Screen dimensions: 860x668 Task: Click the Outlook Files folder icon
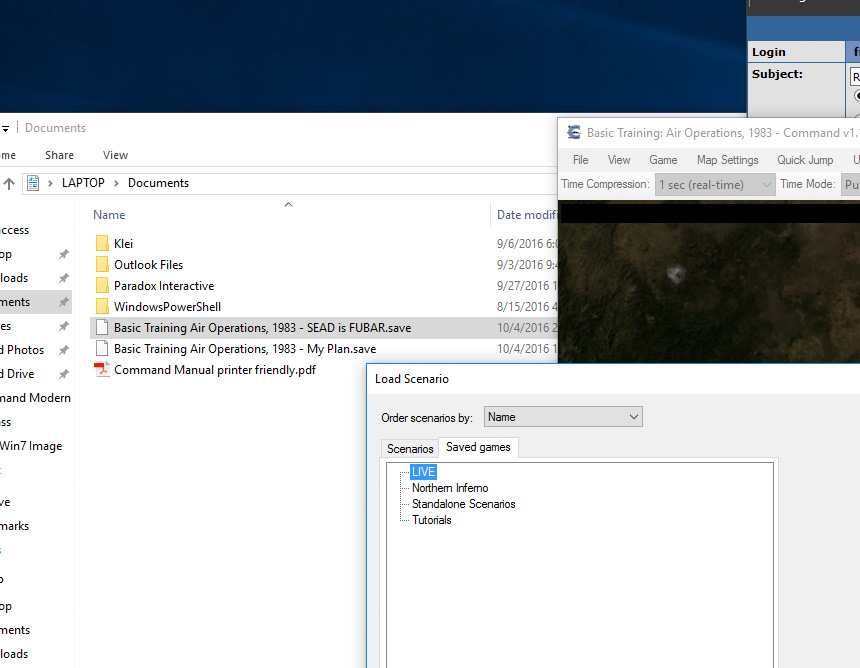click(x=102, y=264)
